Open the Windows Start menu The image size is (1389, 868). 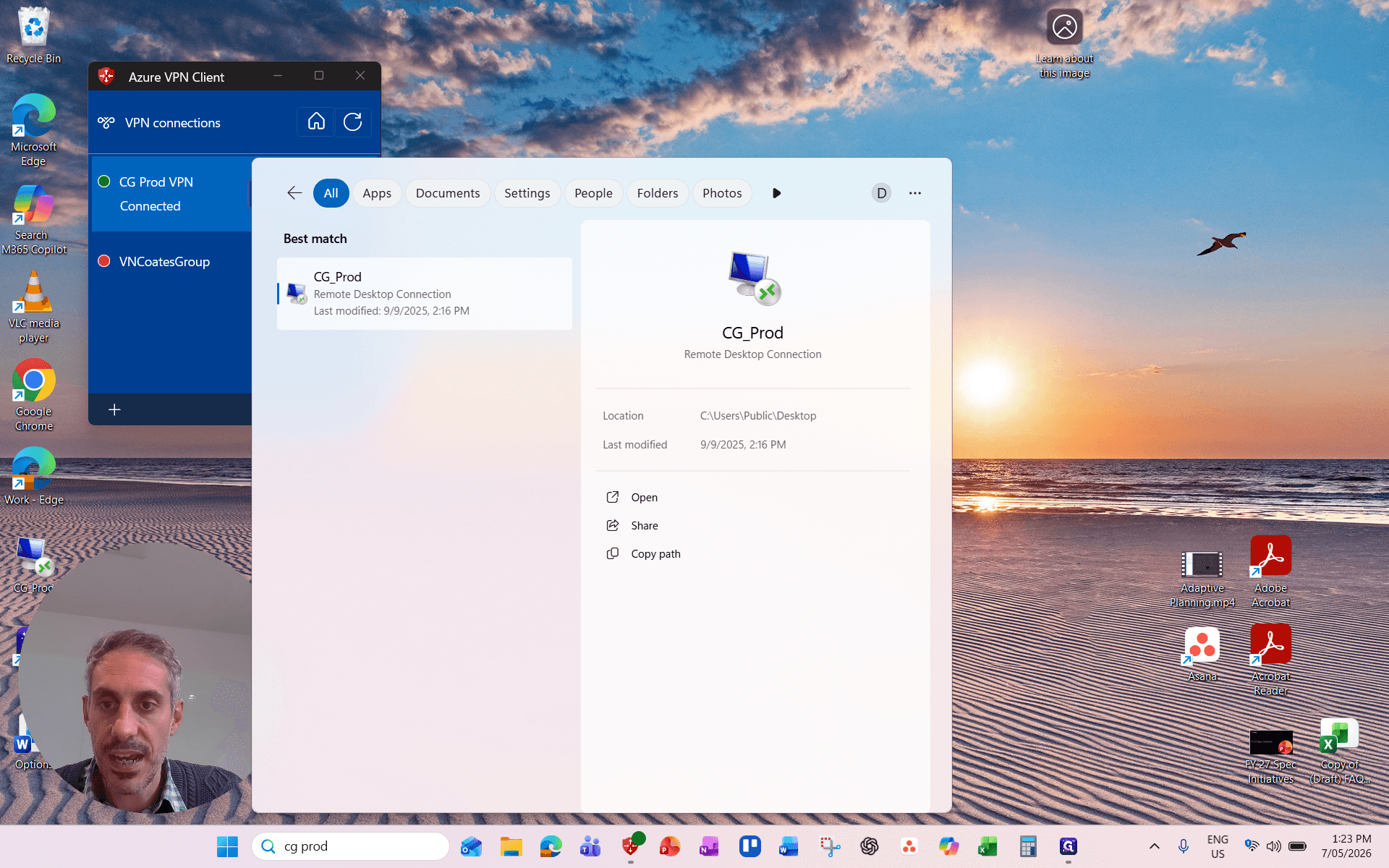227,846
